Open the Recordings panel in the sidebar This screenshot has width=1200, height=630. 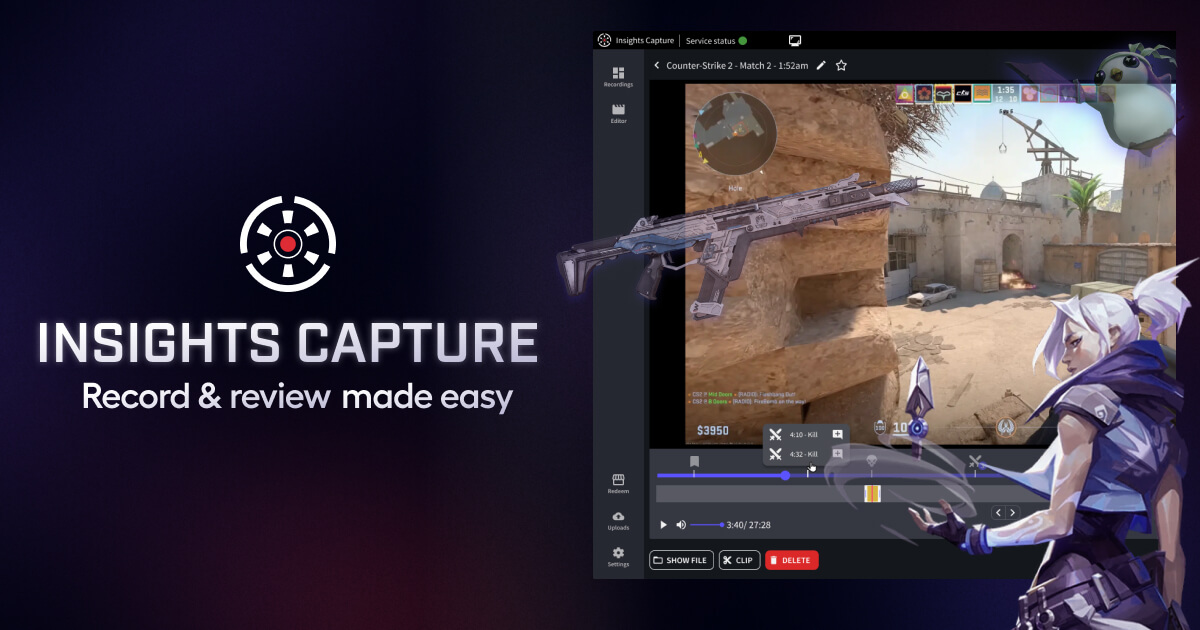coord(618,76)
